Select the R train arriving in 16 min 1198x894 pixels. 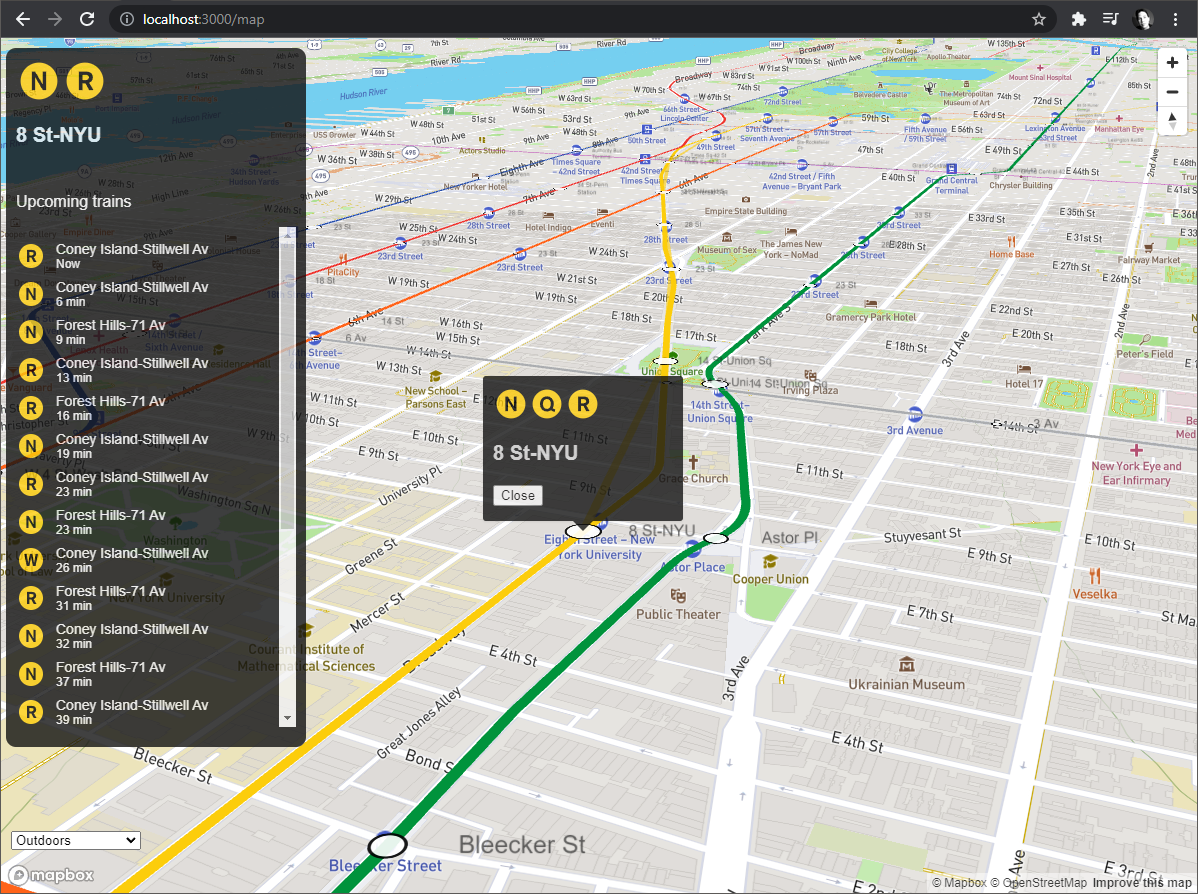[147, 408]
